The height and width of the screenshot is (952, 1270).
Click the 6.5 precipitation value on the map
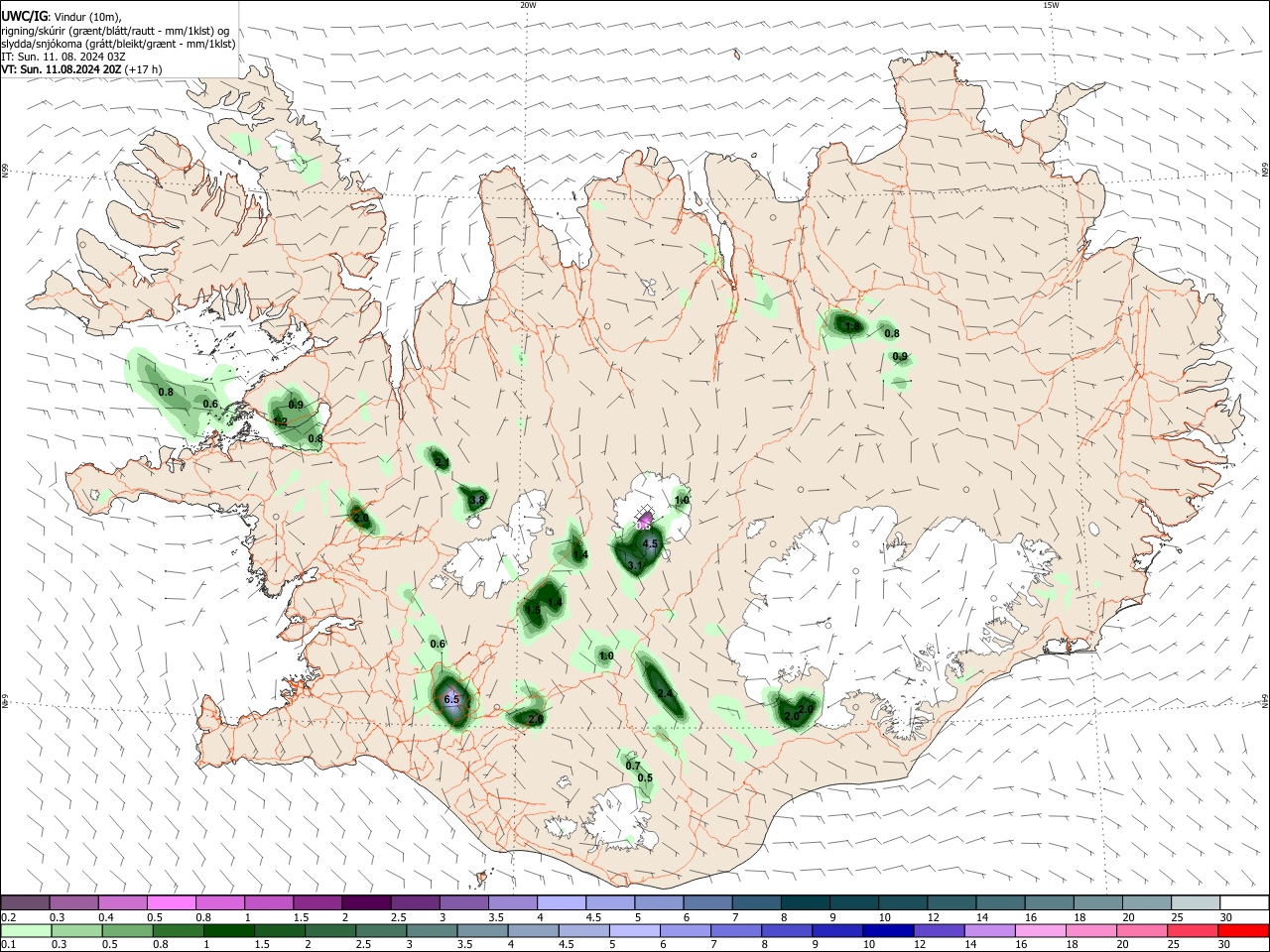(x=452, y=699)
